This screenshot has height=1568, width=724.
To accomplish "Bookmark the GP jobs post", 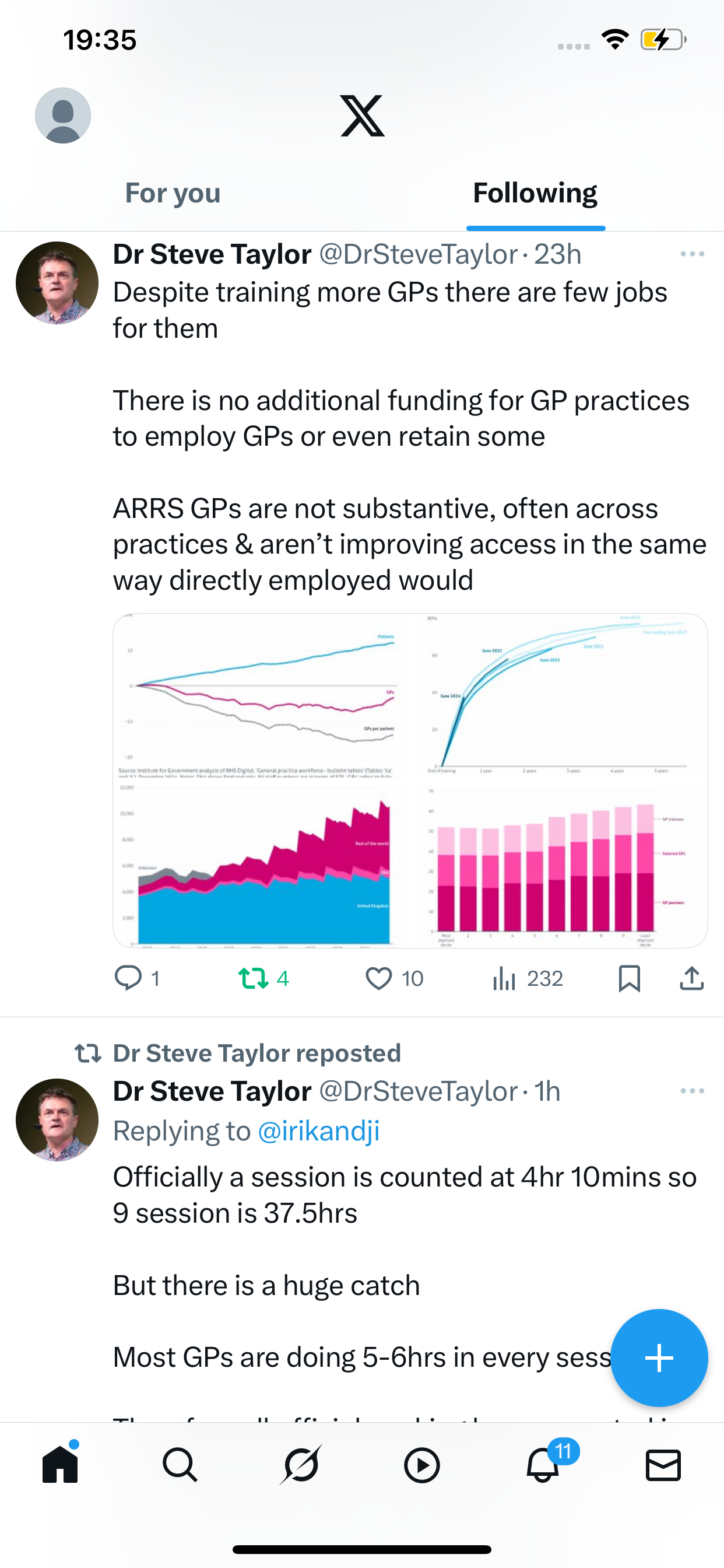I will pyautogui.click(x=629, y=978).
